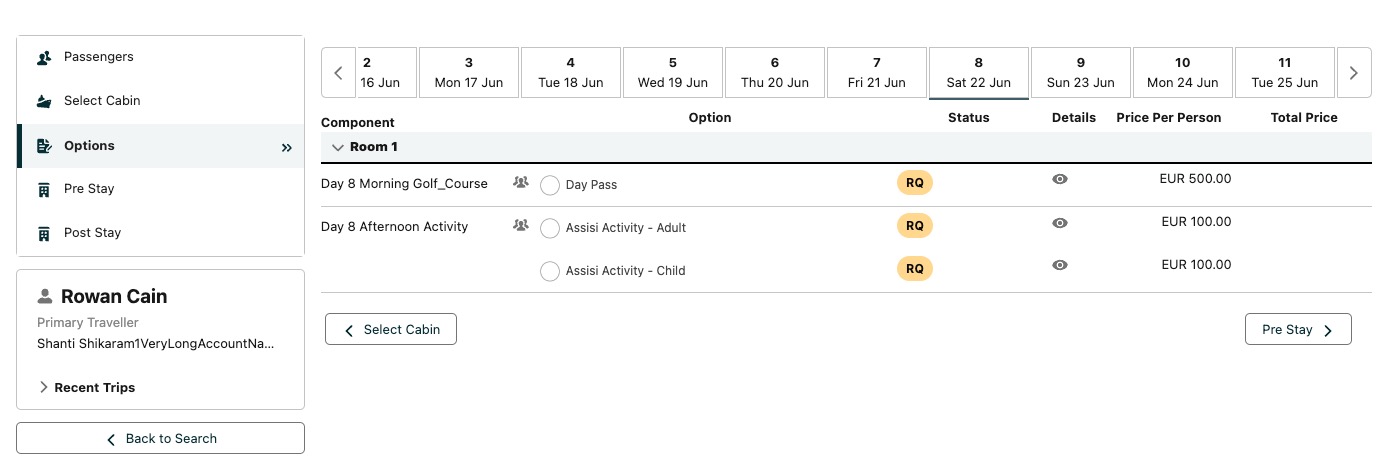View details for Assisi Activity - Adult
This screenshot has height=467, width=1378.
coord(1060,223)
